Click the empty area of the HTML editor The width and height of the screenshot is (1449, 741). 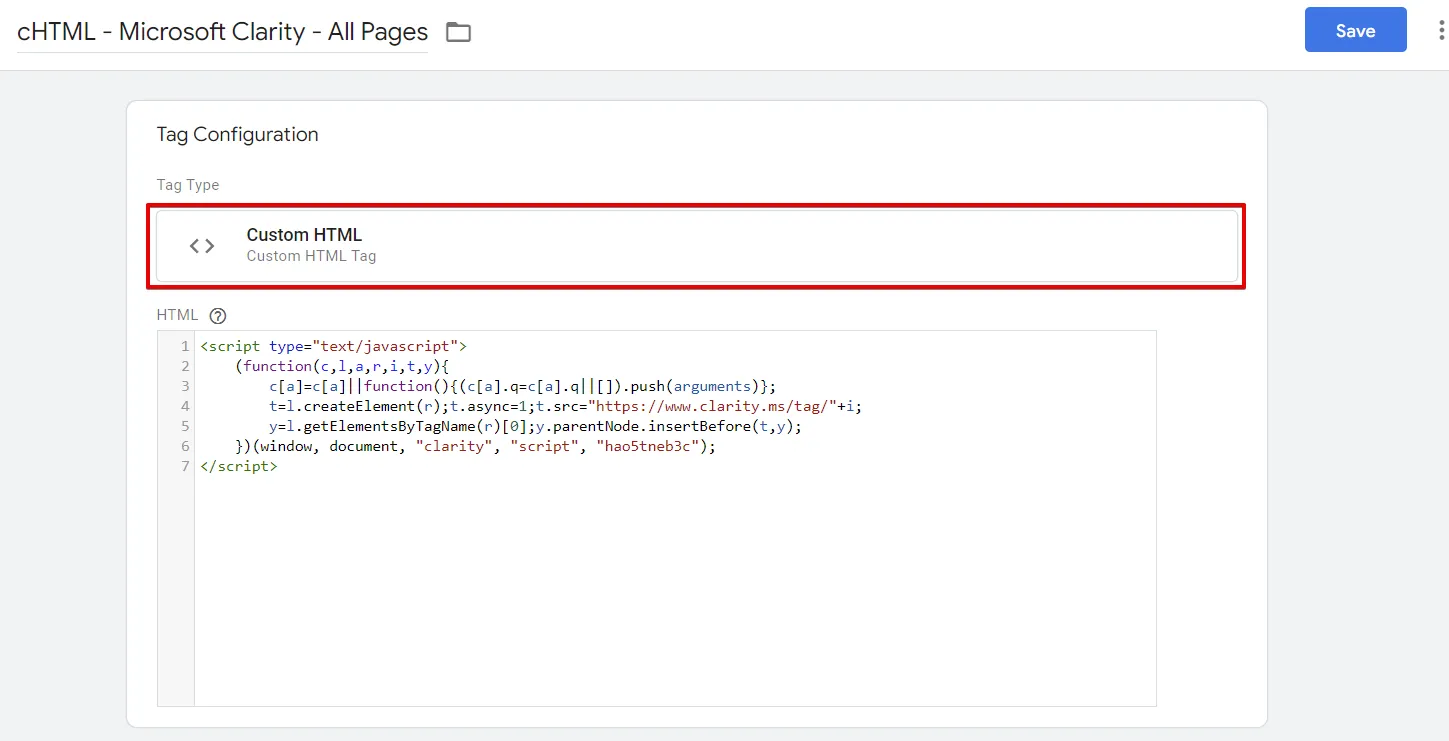point(675,590)
